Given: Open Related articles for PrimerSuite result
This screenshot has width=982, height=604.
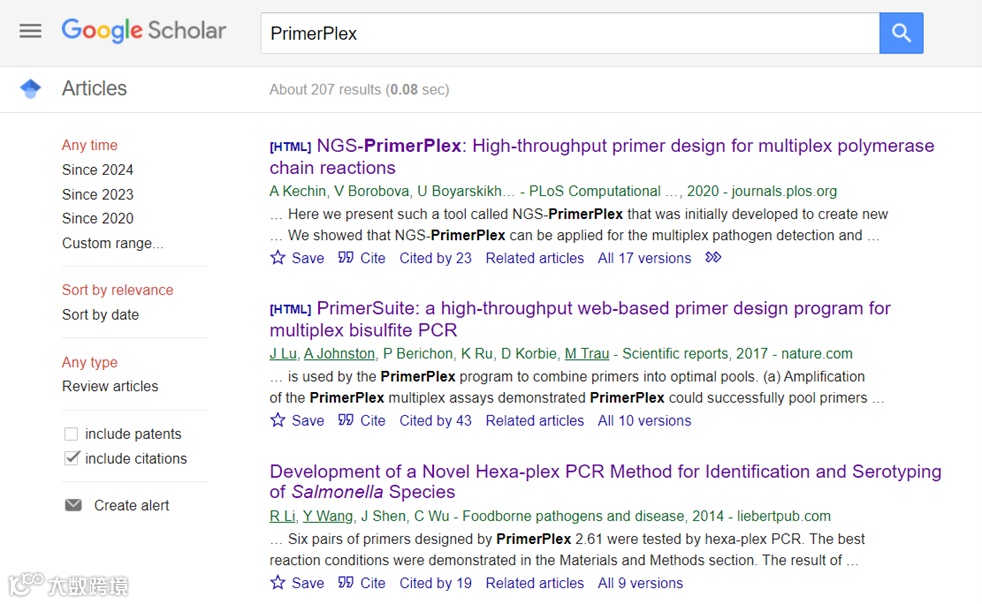Looking at the screenshot, I should [534, 420].
